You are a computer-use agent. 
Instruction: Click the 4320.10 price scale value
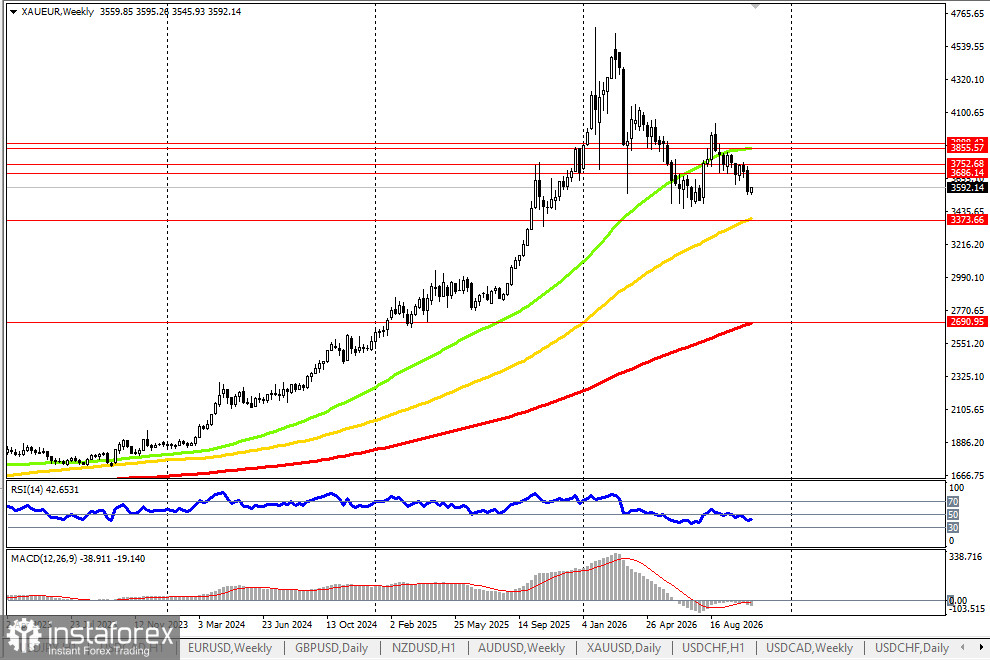click(x=967, y=80)
